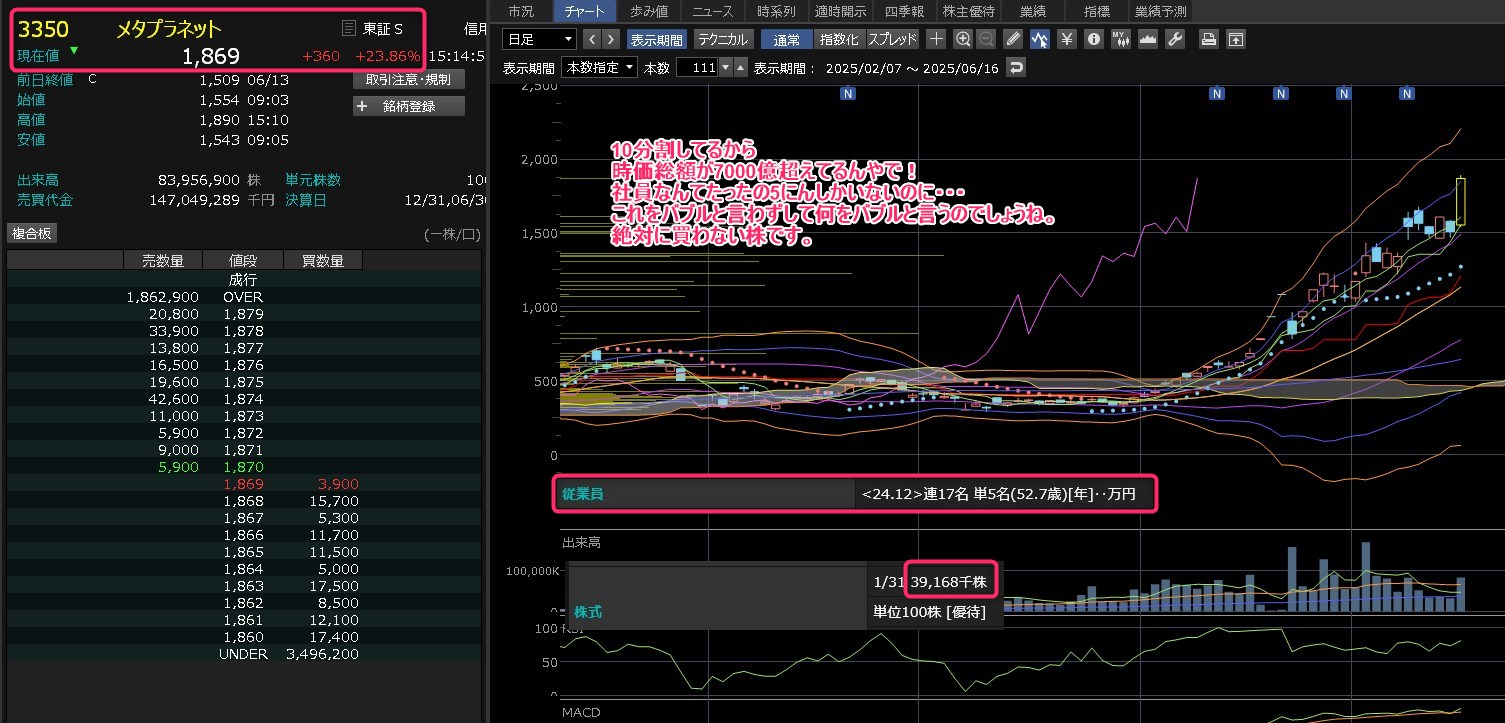Click the 値段 column header
Screen dimensions: 1505x723
pos(243,261)
